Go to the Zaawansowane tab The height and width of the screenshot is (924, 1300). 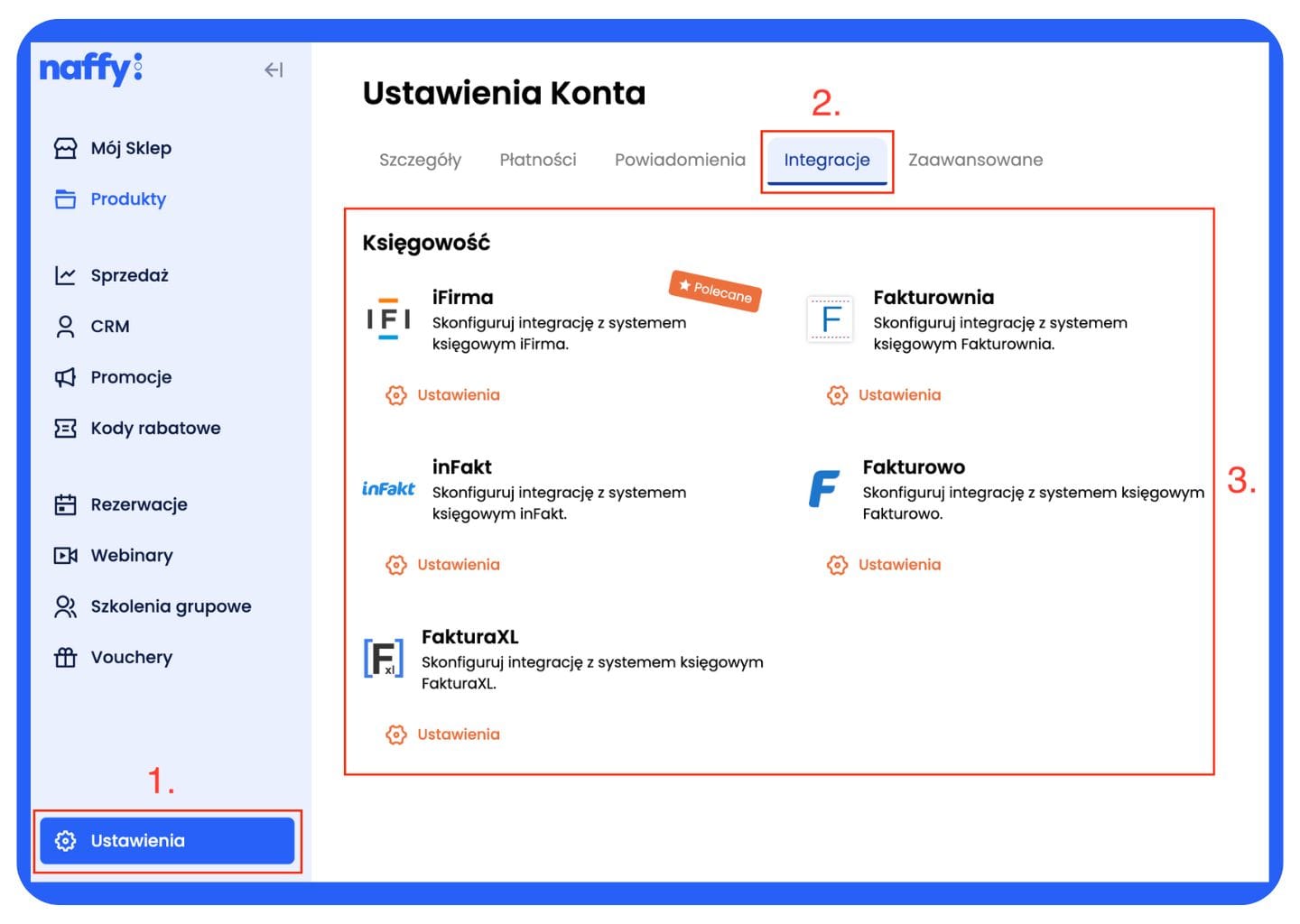975,160
